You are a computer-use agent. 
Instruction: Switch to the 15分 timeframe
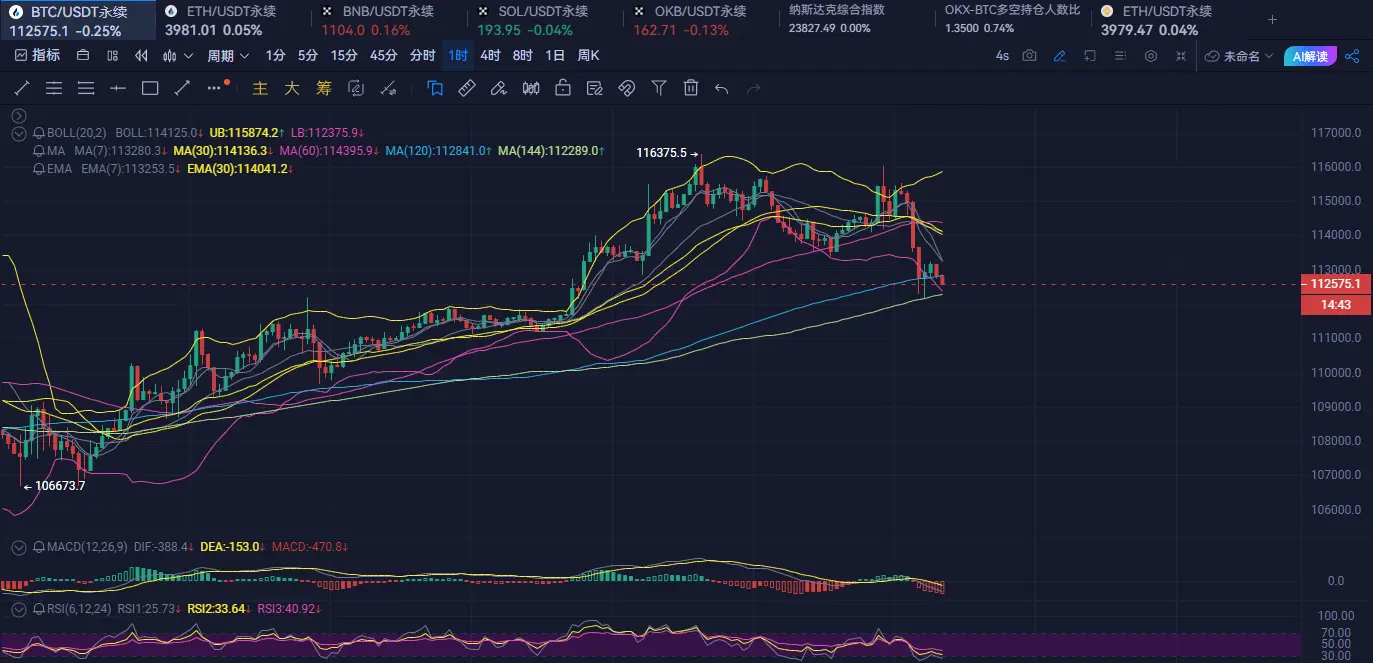[344, 56]
